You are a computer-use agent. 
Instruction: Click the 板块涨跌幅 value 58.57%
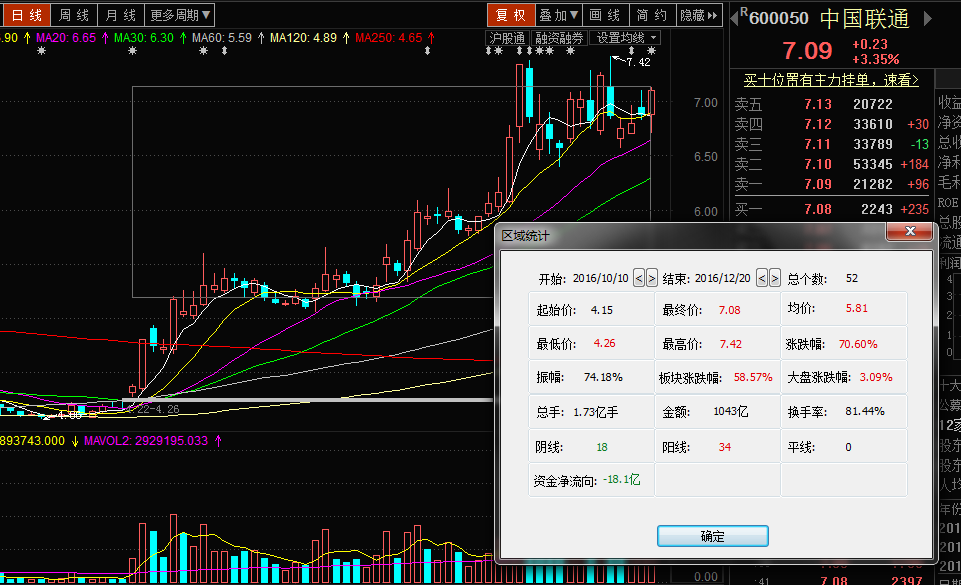[x=753, y=377]
